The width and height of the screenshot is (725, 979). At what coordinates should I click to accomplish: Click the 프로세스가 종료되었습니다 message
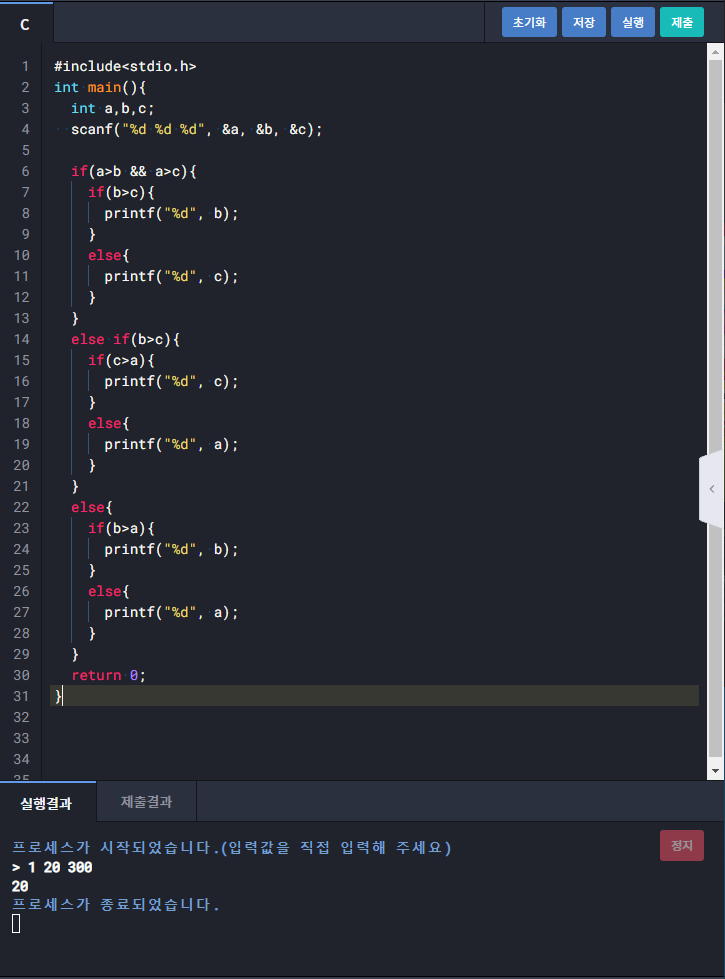click(116, 905)
